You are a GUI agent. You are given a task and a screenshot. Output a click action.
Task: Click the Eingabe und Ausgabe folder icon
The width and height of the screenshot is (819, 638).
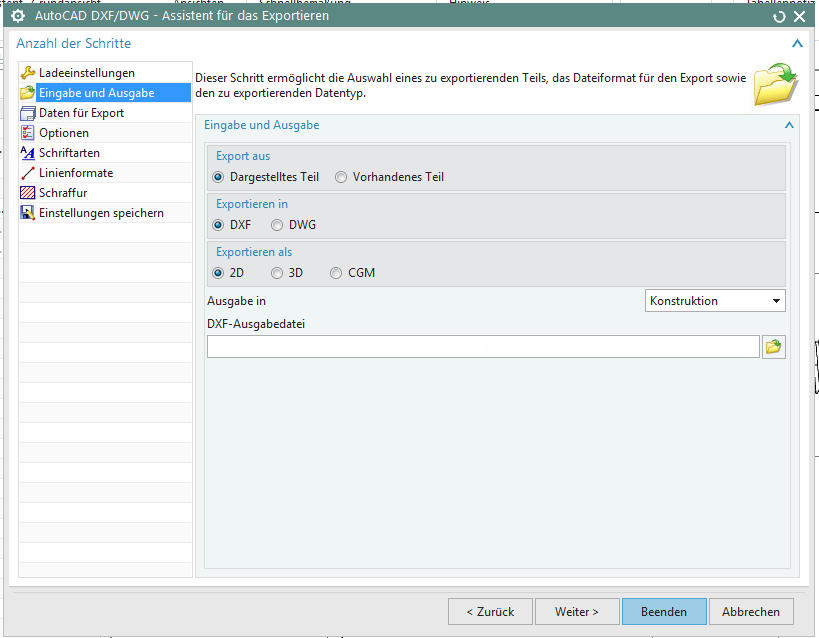click(x=27, y=93)
